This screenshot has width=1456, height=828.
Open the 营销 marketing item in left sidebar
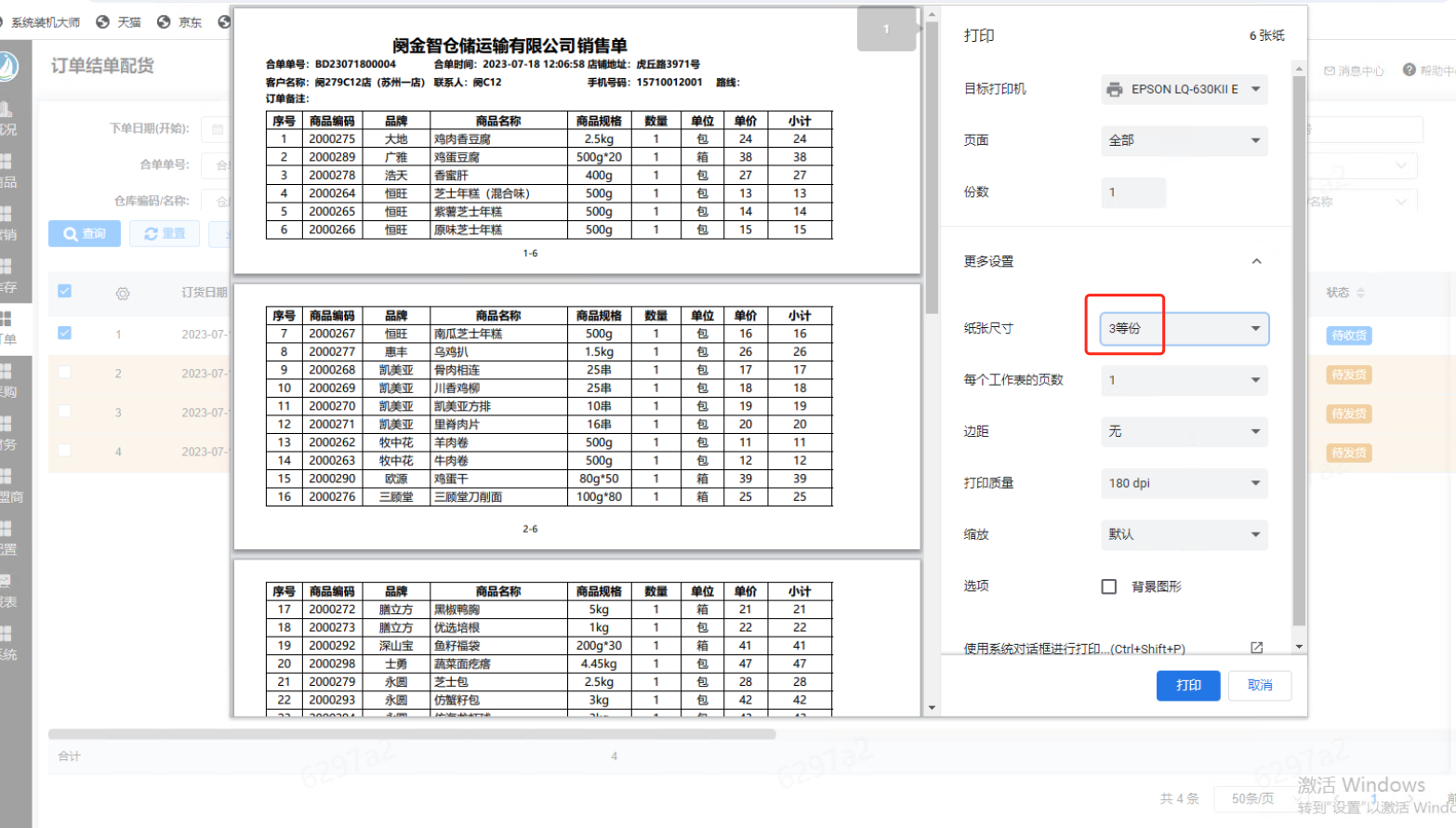click(x=7, y=225)
